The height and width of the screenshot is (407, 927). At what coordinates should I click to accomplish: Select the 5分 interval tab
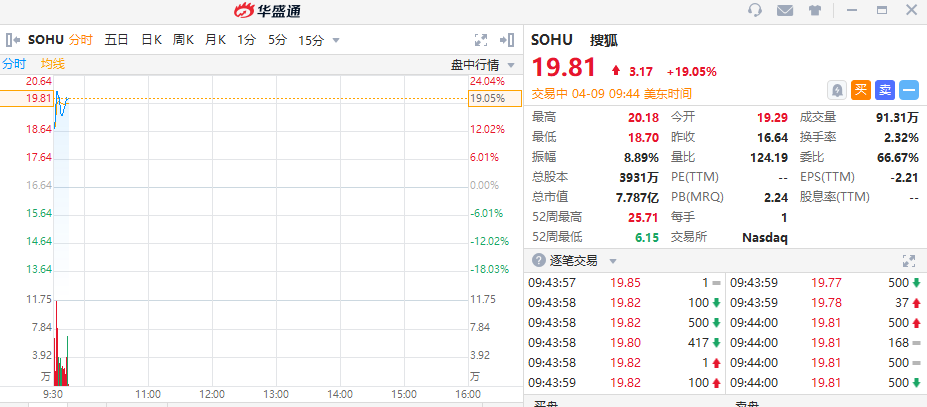tap(277, 40)
